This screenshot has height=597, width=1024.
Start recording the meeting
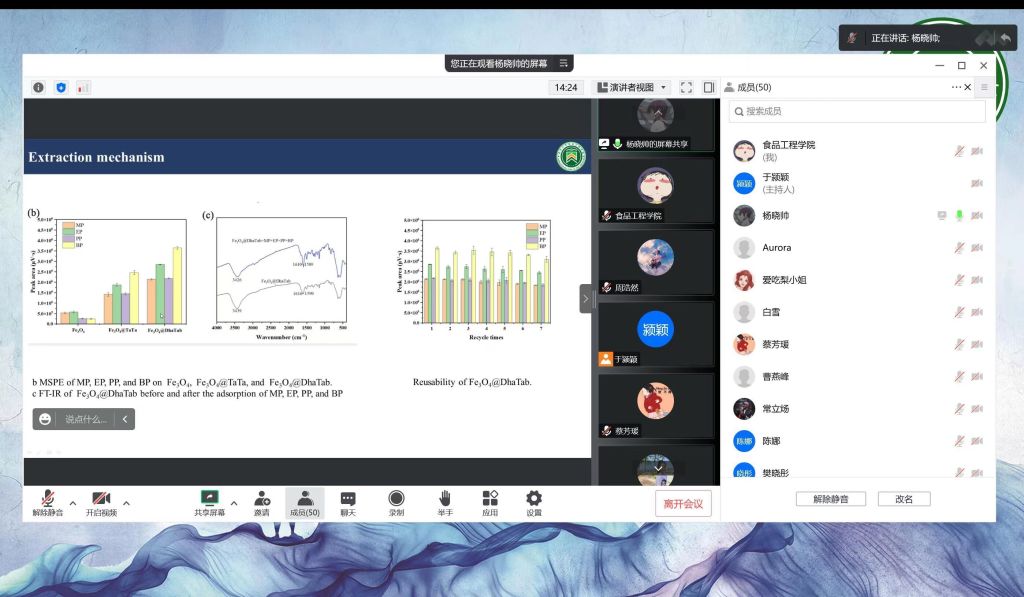(x=396, y=498)
